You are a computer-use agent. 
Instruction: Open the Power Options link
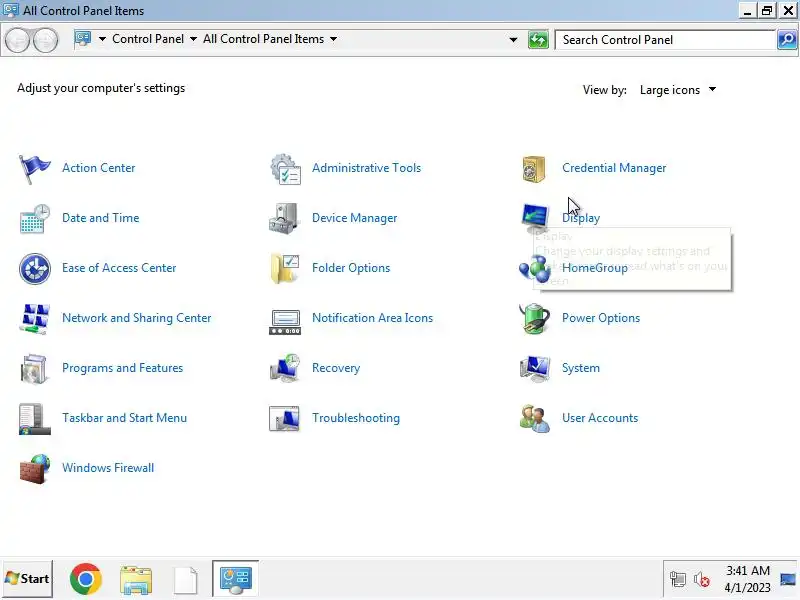[x=601, y=318]
